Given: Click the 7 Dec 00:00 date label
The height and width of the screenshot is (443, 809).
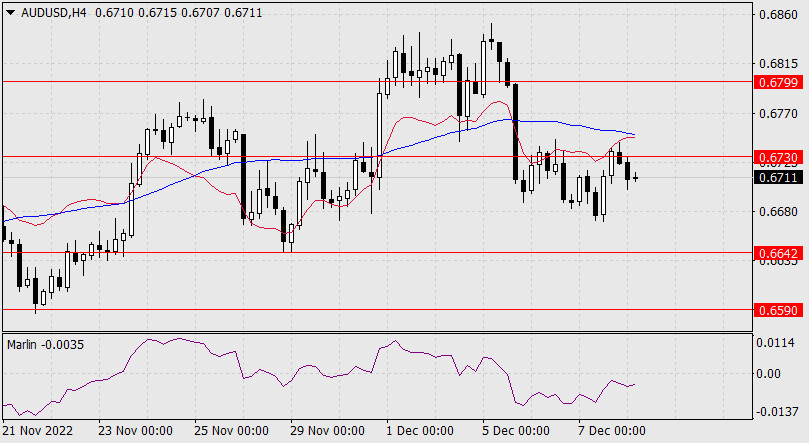Looking at the screenshot, I should pyautogui.click(x=612, y=431).
